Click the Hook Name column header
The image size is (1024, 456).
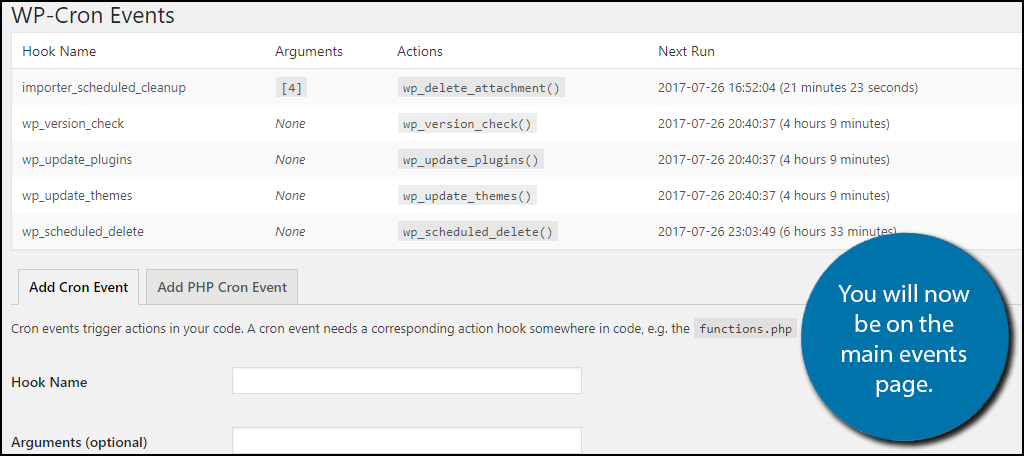coord(59,51)
